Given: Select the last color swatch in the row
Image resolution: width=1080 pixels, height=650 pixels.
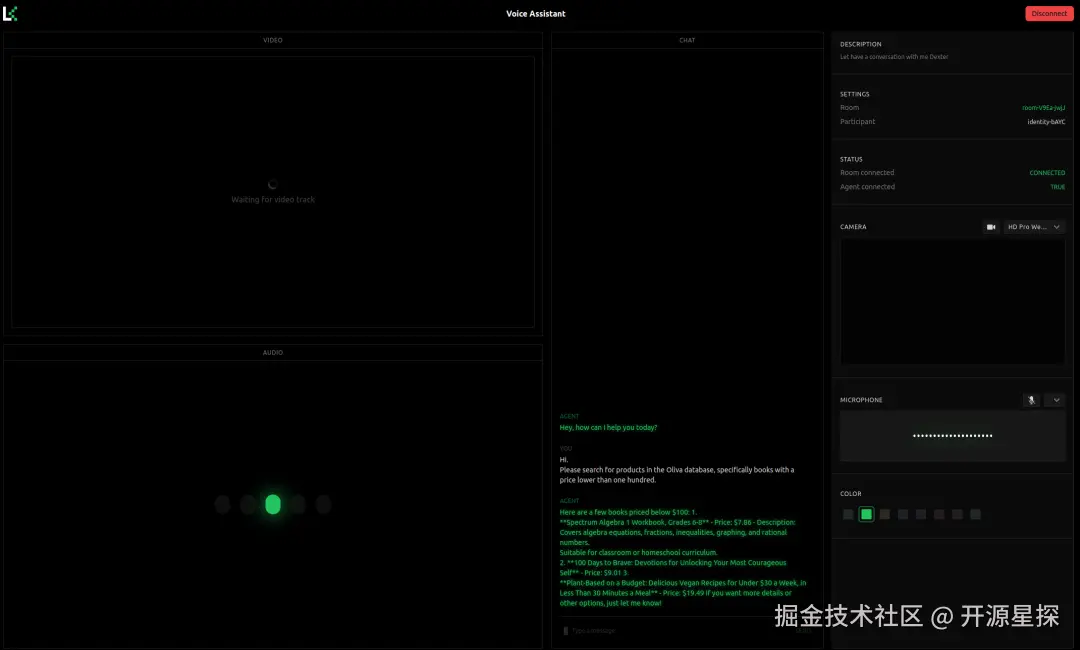Looking at the screenshot, I should [974, 513].
